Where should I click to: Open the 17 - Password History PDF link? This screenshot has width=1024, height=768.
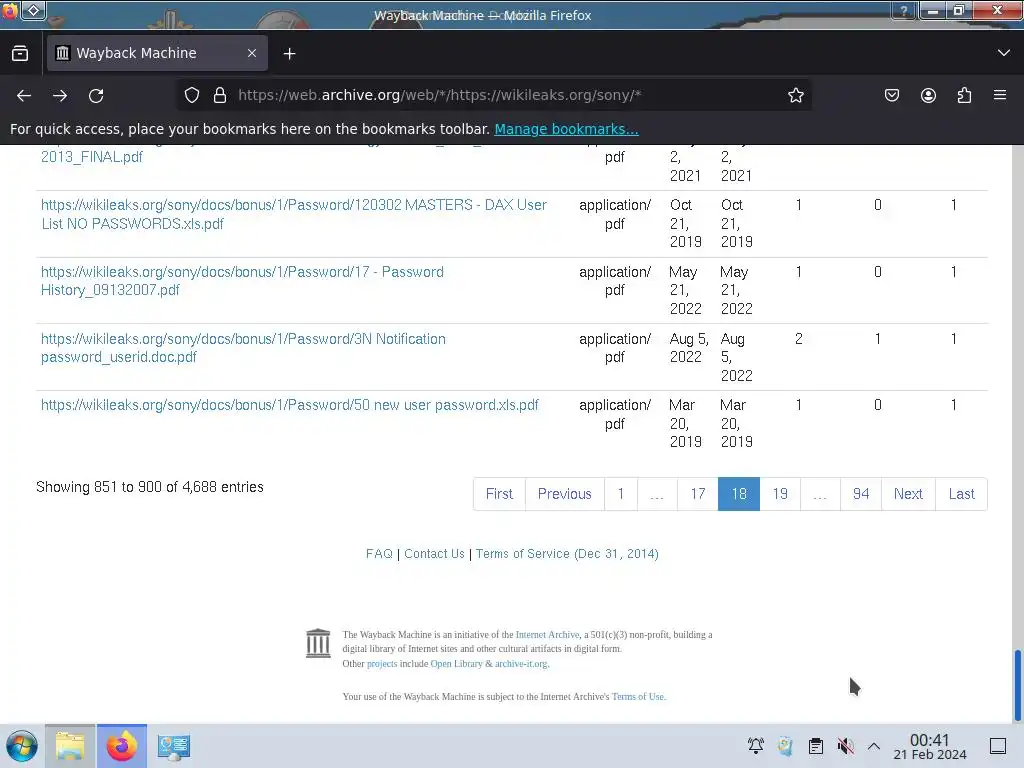[242, 281]
